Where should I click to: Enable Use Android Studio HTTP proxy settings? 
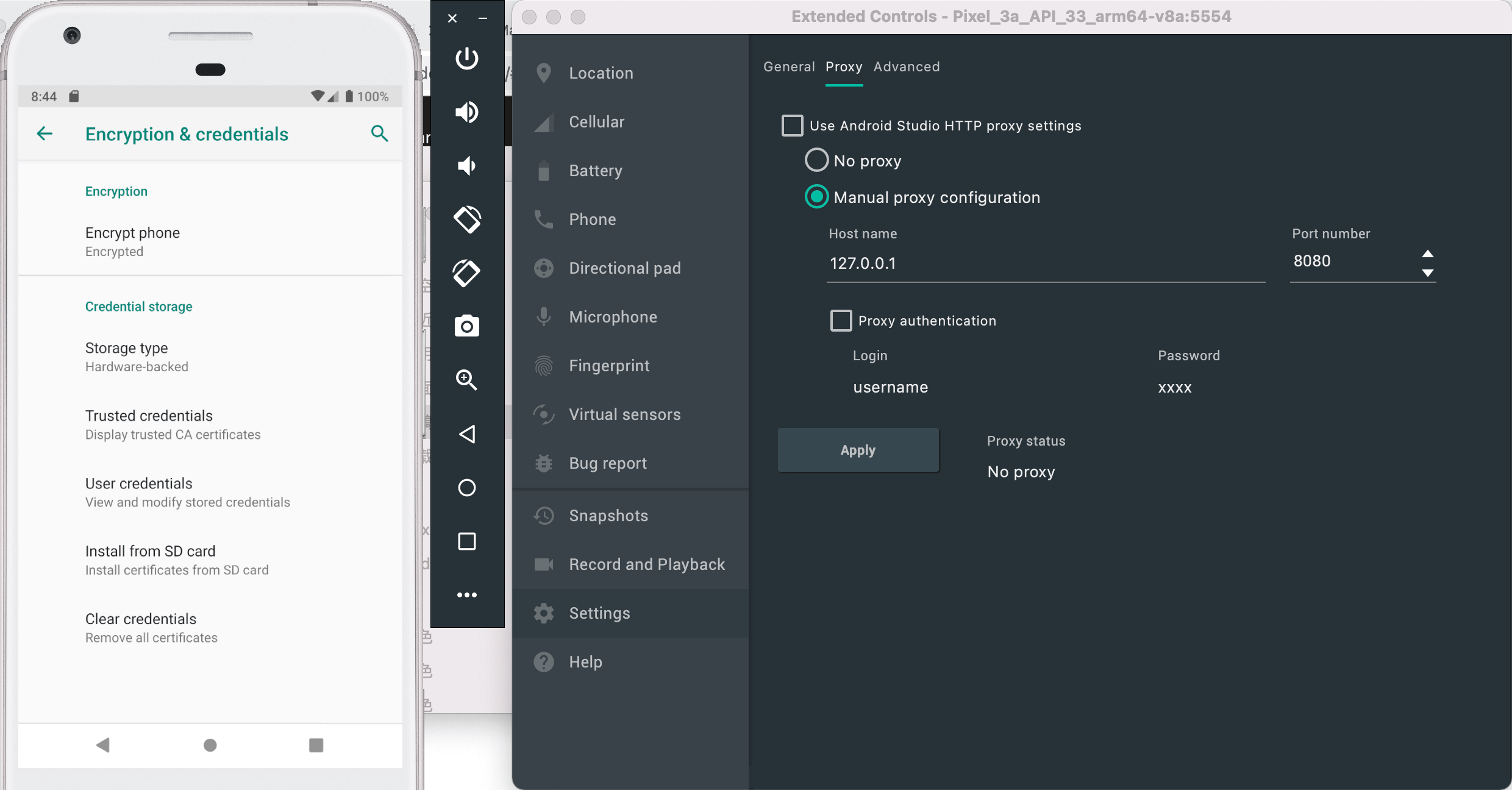coord(792,126)
